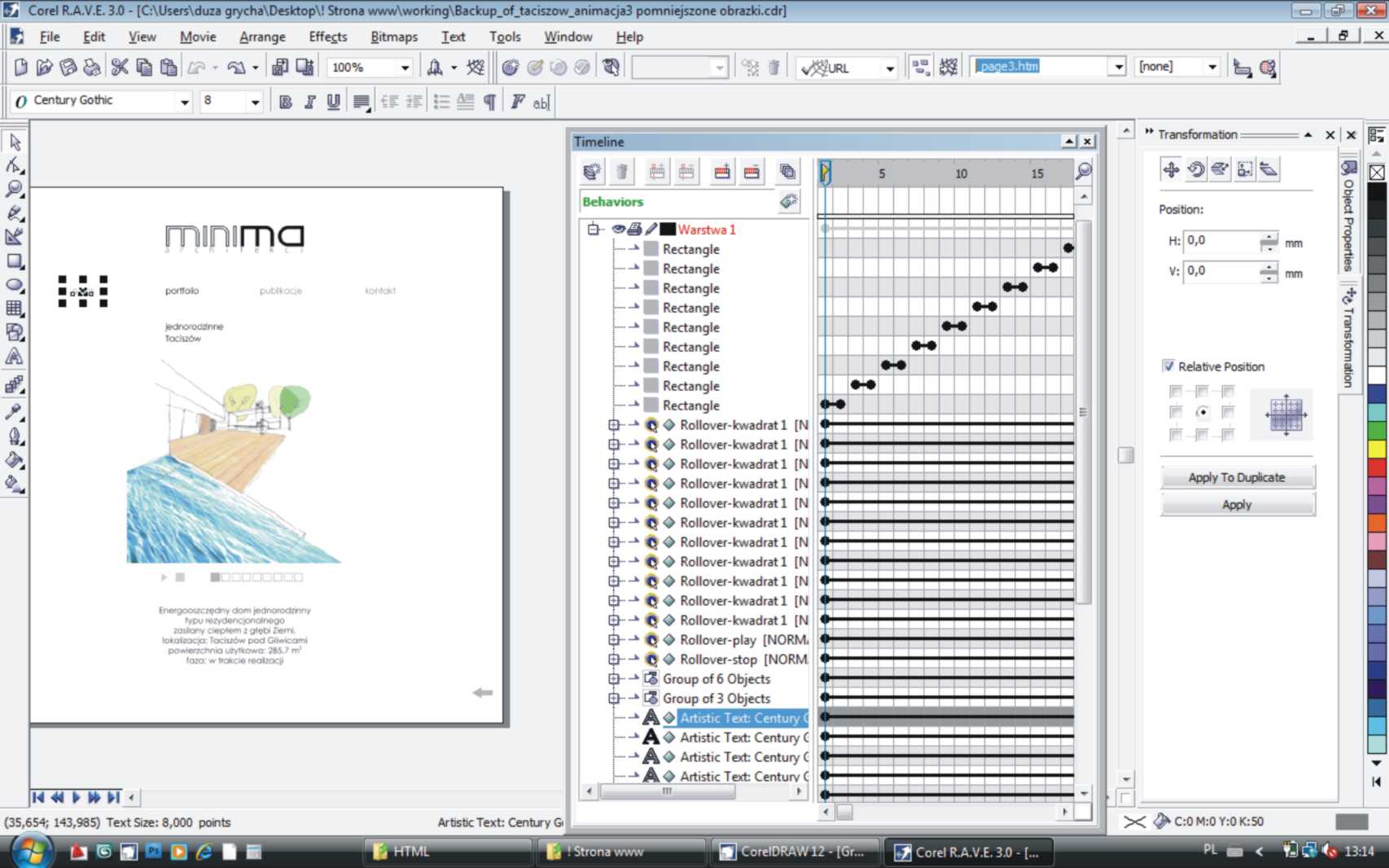Open the Bitmaps menu

[x=393, y=37]
